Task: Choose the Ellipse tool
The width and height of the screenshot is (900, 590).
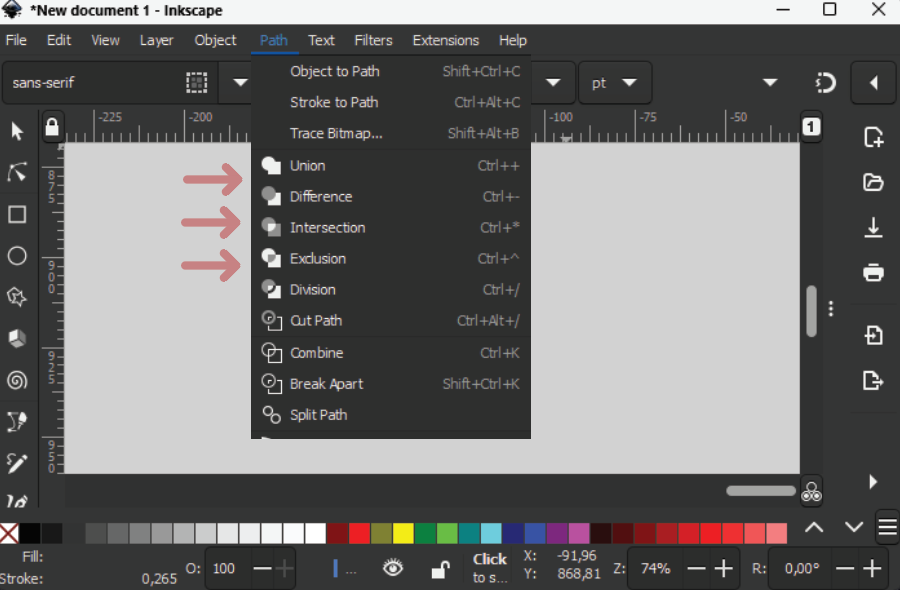Action: point(17,256)
